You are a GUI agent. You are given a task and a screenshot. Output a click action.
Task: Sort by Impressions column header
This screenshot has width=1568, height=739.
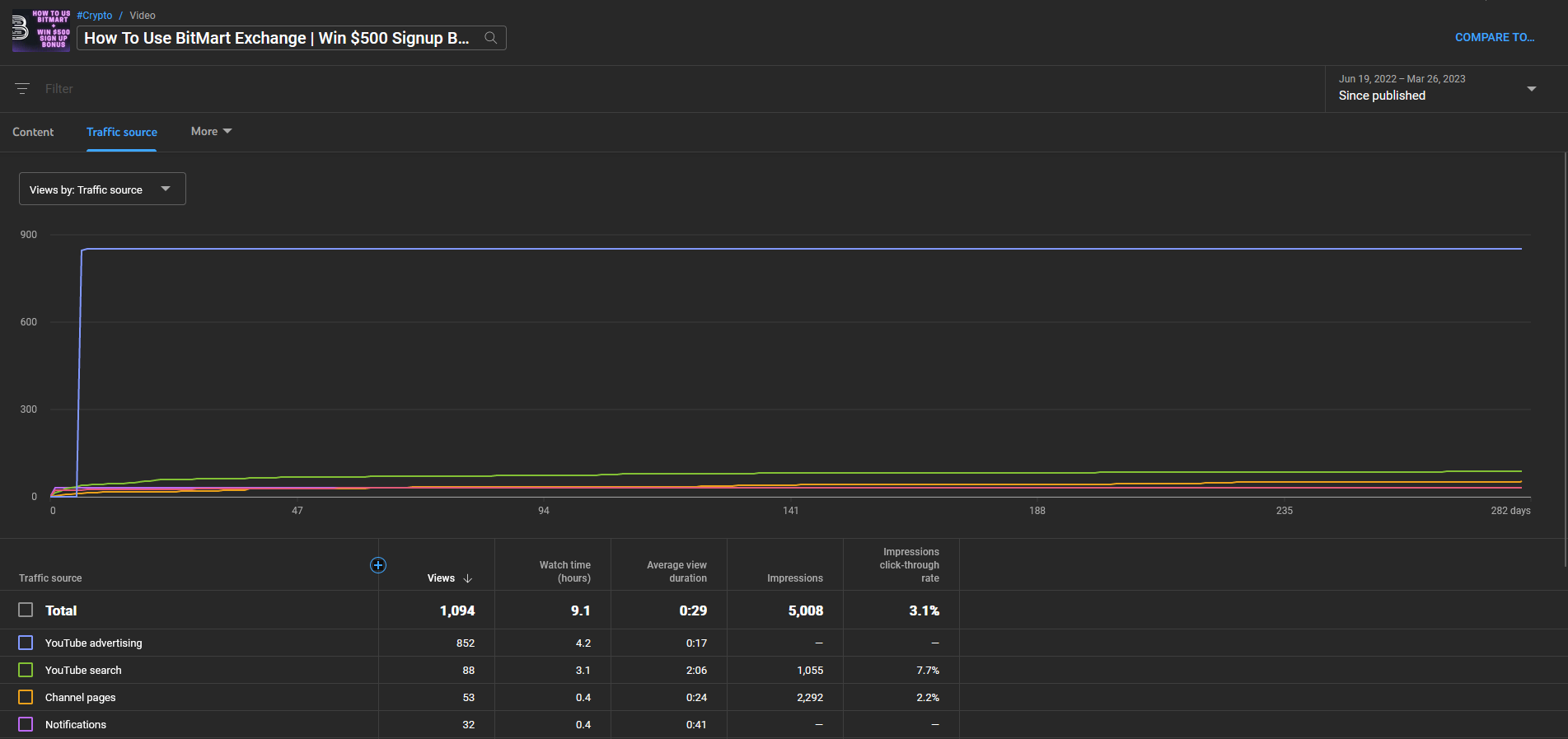point(795,578)
